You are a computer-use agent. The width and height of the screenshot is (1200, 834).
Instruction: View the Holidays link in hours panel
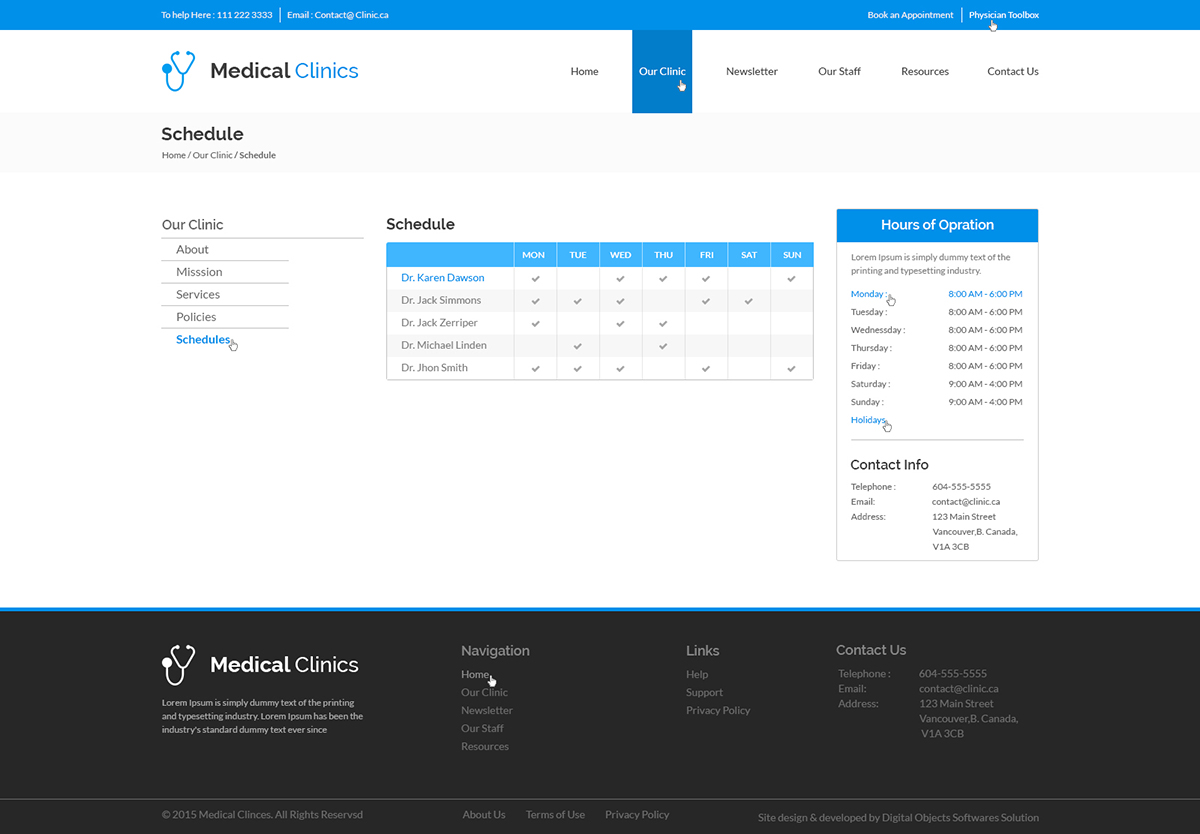tap(868, 420)
